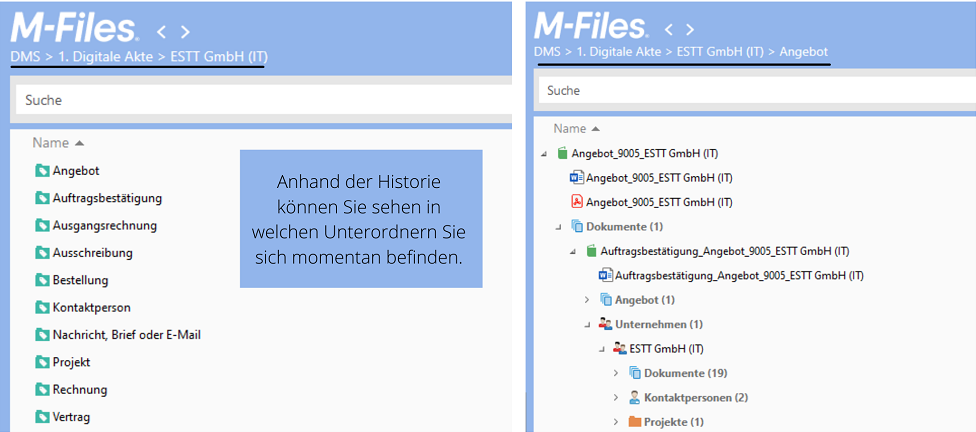Click back arrow in left M-Files window

[162, 33]
